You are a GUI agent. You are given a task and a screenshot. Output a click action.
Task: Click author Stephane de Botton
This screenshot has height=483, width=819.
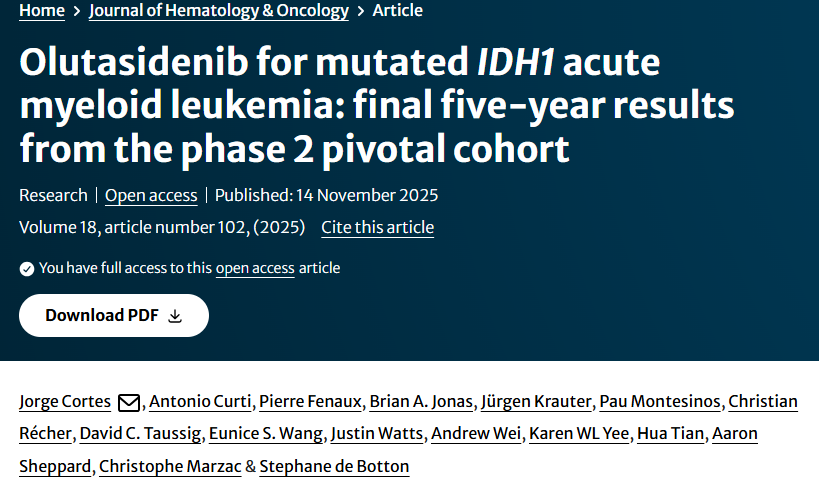coord(334,466)
